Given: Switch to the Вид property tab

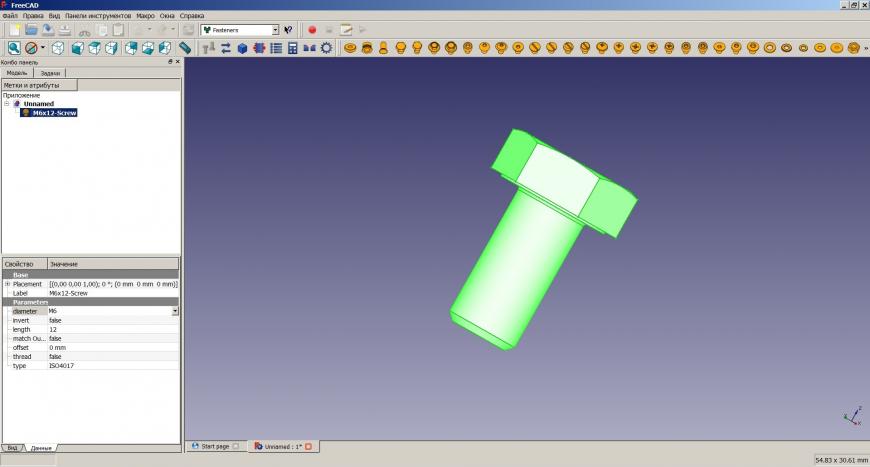Looking at the screenshot, I should pos(12,448).
